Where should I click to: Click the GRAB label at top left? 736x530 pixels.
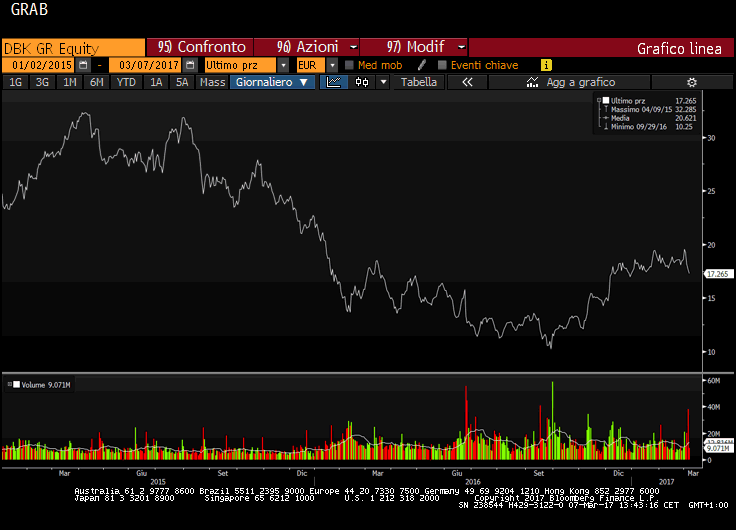click(29, 9)
